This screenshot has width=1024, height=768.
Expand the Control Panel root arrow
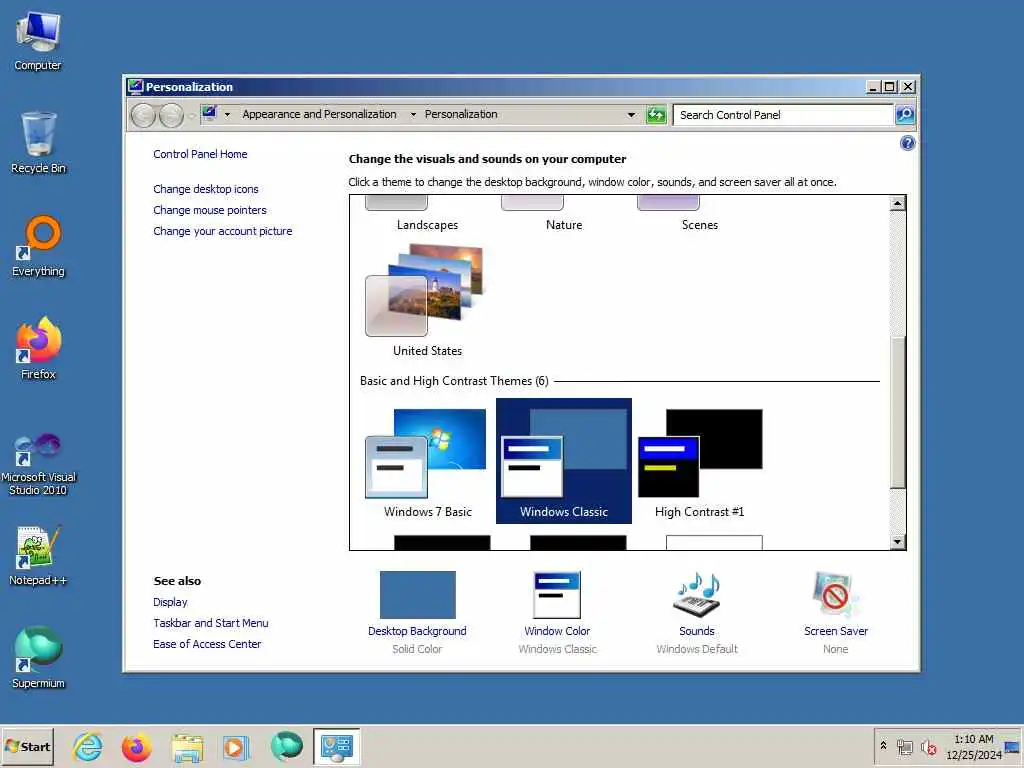click(227, 114)
